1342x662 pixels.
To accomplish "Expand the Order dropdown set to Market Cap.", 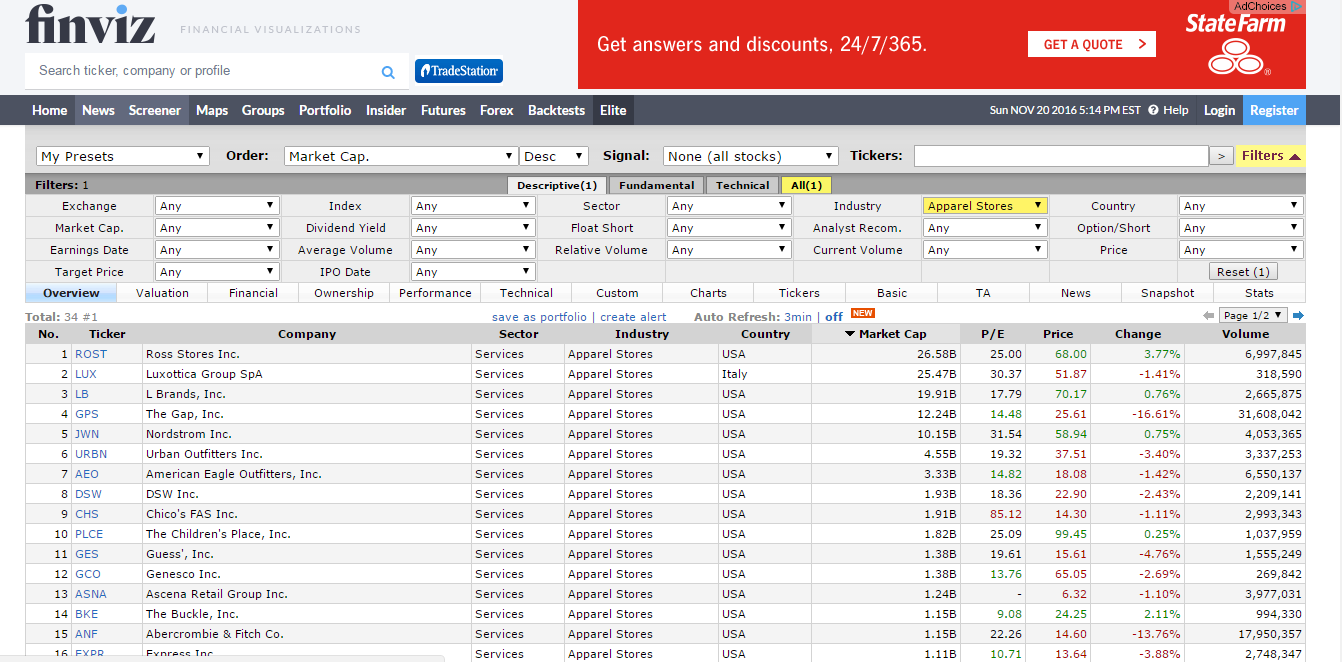I will tap(400, 156).
